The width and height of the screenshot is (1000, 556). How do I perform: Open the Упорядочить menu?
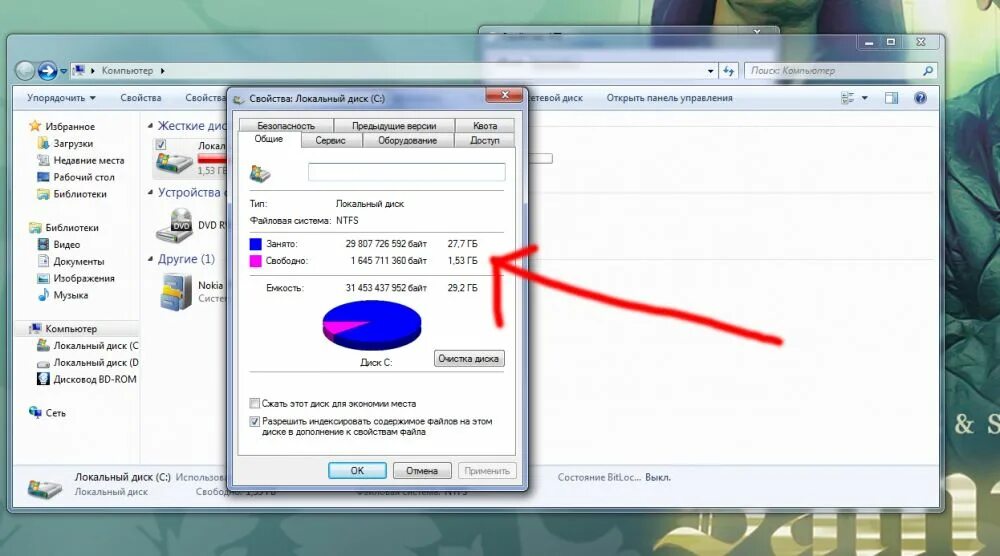(61, 98)
